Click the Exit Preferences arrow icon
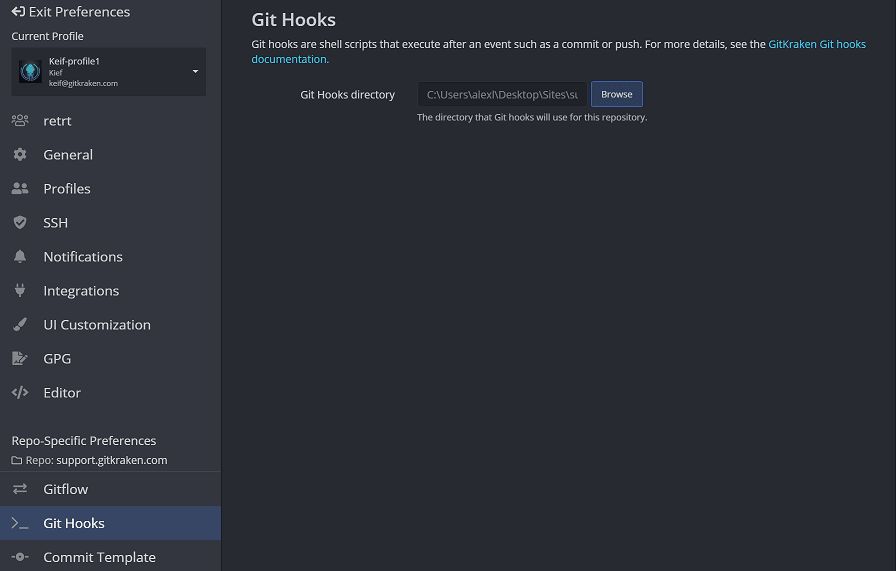 tap(18, 12)
